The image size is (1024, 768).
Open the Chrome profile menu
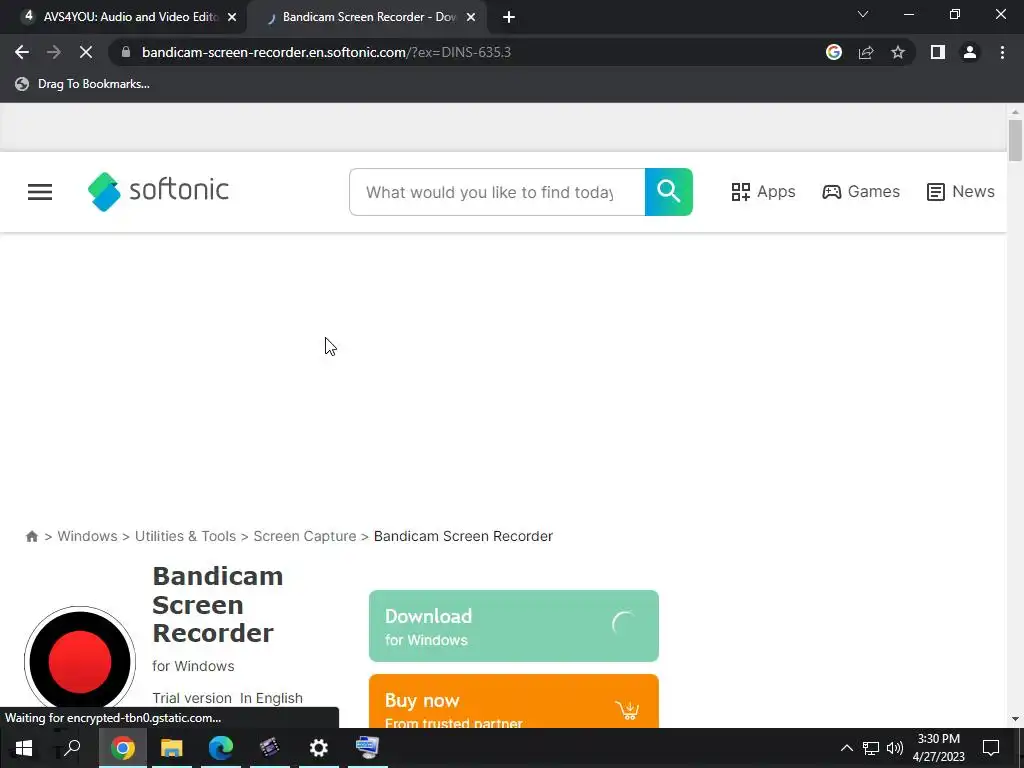tap(970, 52)
